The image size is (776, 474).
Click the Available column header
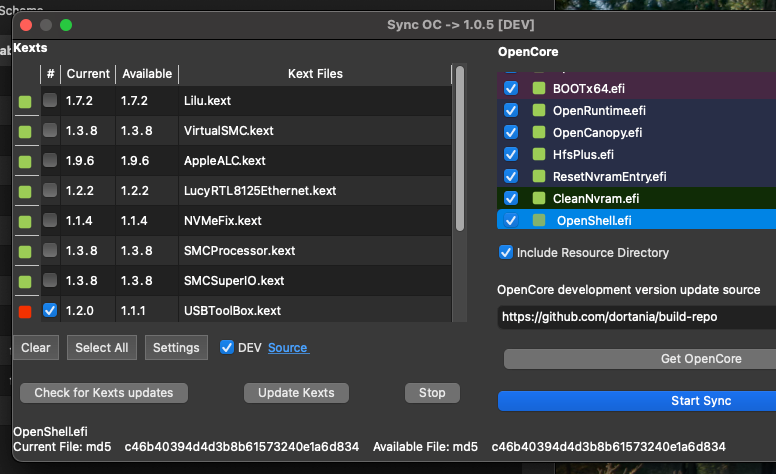(147, 74)
